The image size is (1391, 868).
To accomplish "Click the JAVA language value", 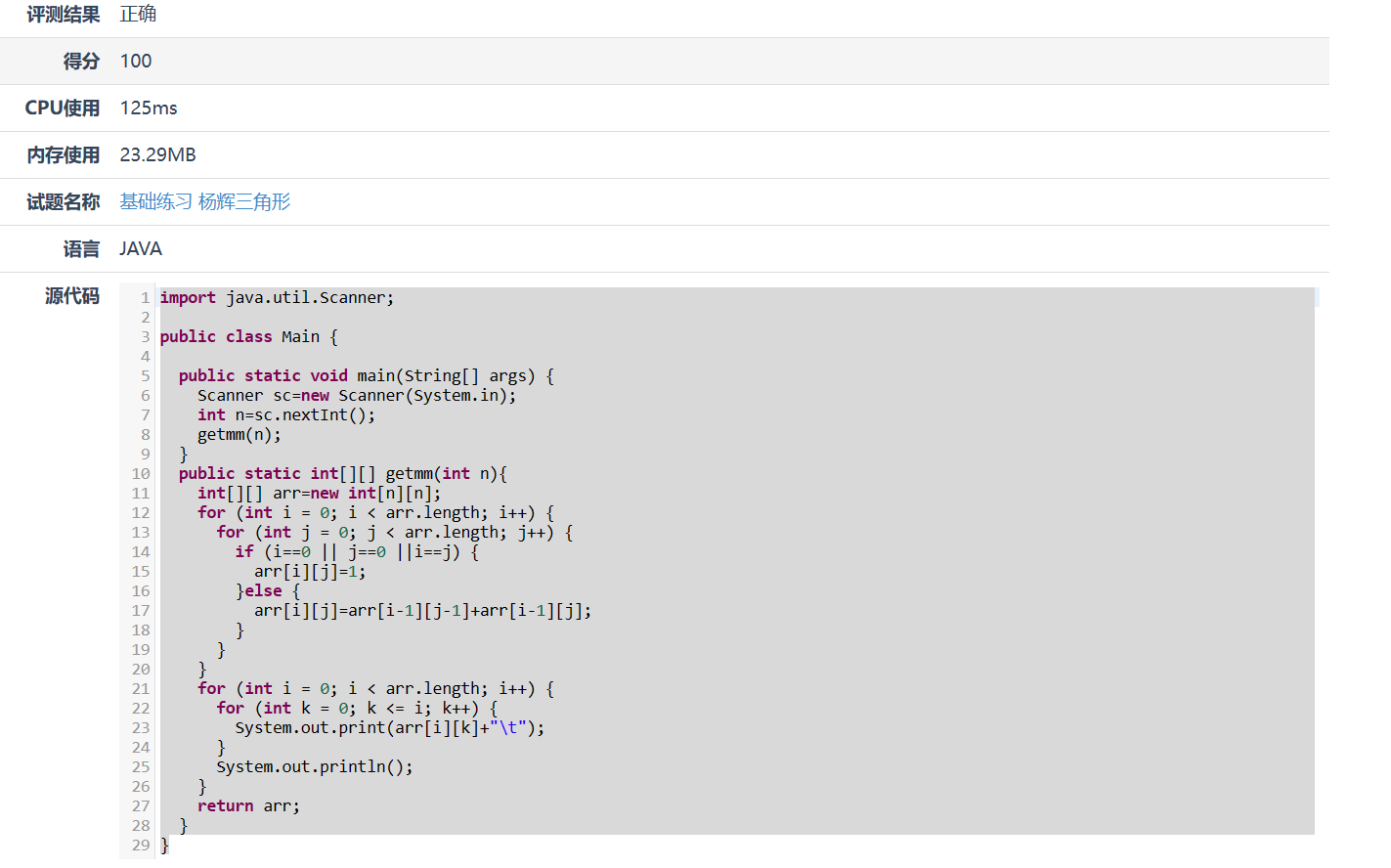I will pyautogui.click(x=141, y=249).
